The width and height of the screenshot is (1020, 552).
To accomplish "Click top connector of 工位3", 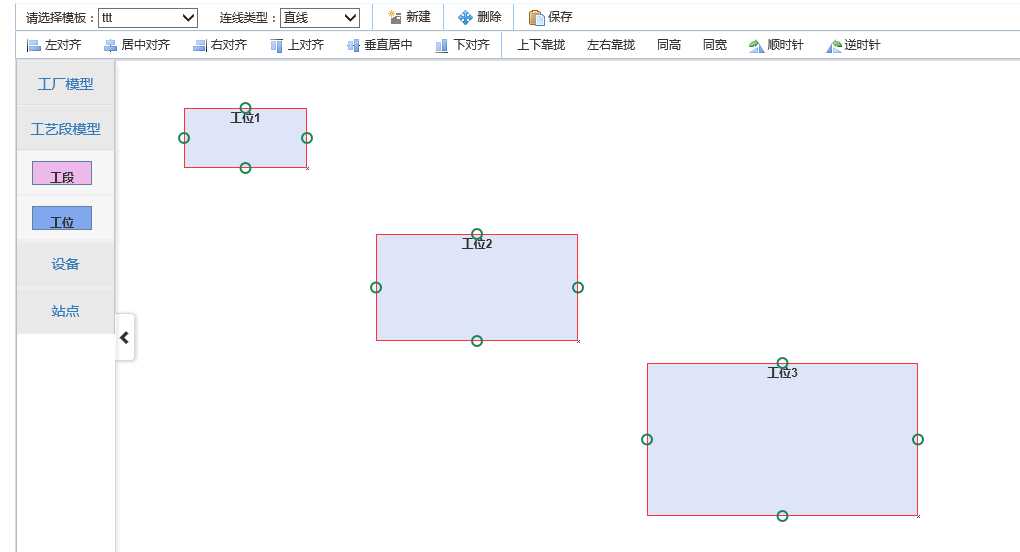I will pos(783,363).
